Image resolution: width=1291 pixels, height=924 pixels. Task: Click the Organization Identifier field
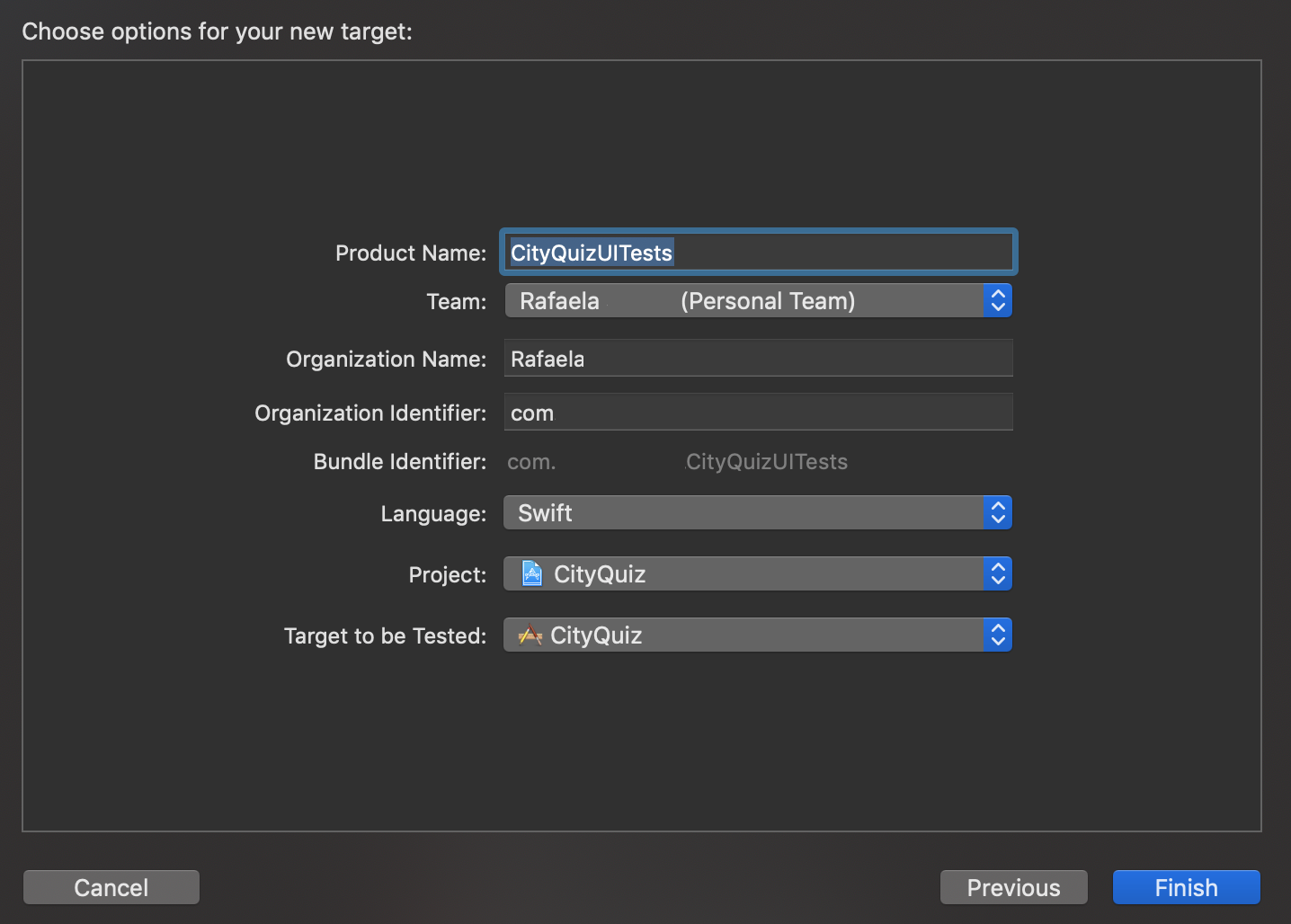[758, 412]
